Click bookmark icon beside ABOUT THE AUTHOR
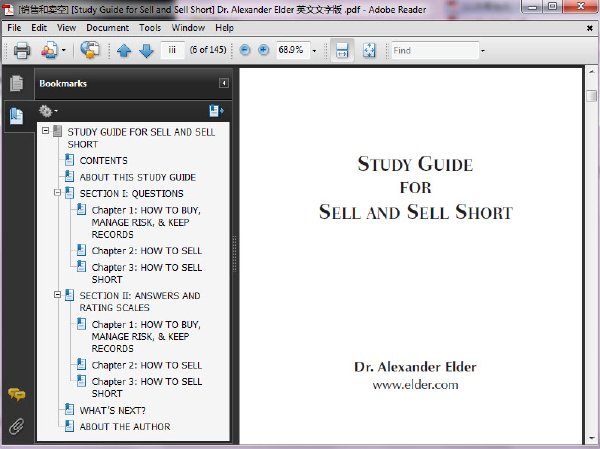Image resolution: width=600 pixels, height=449 pixels. point(69,426)
